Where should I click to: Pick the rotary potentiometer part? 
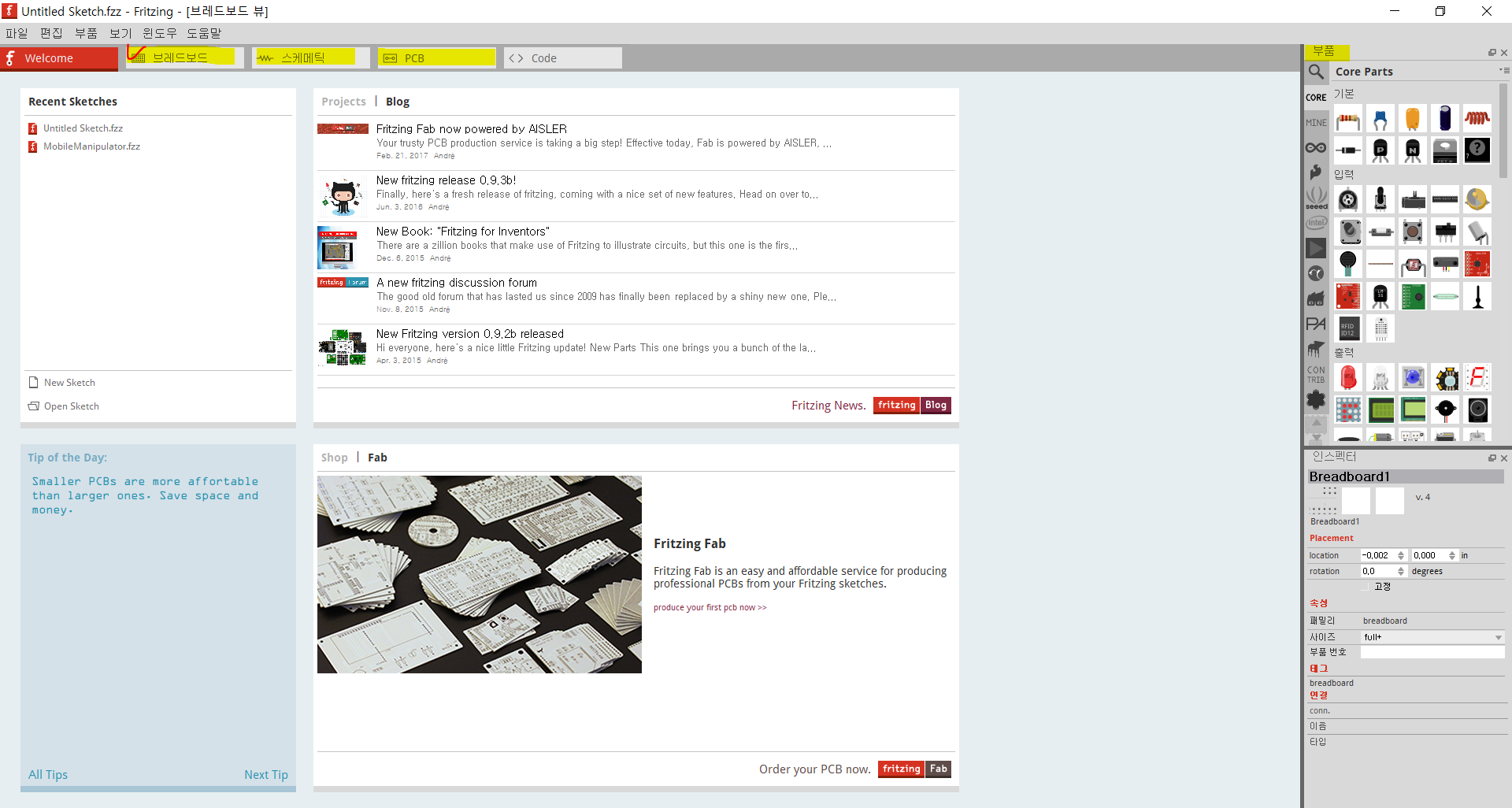[1348, 200]
